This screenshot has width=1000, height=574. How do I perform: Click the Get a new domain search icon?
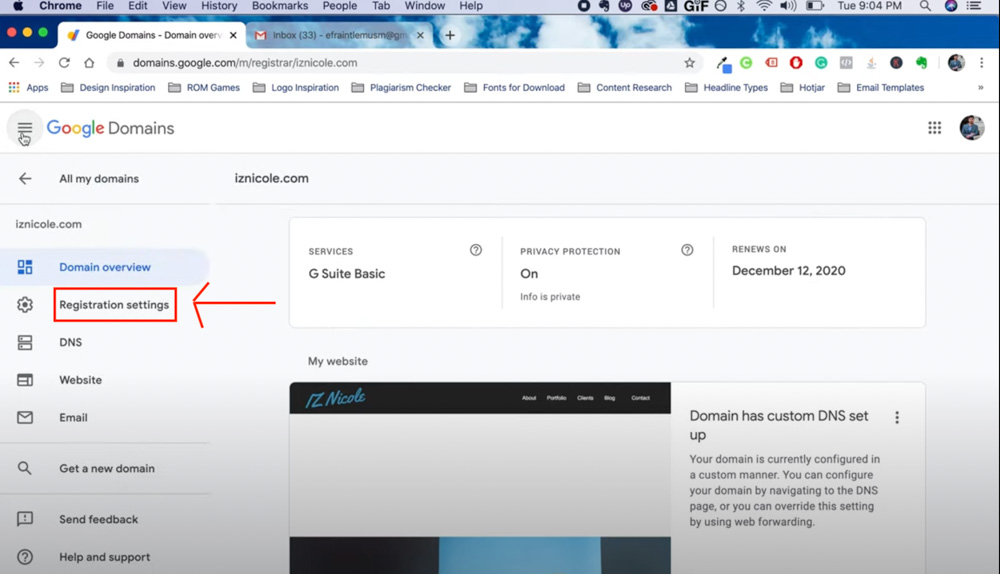point(24,468)
